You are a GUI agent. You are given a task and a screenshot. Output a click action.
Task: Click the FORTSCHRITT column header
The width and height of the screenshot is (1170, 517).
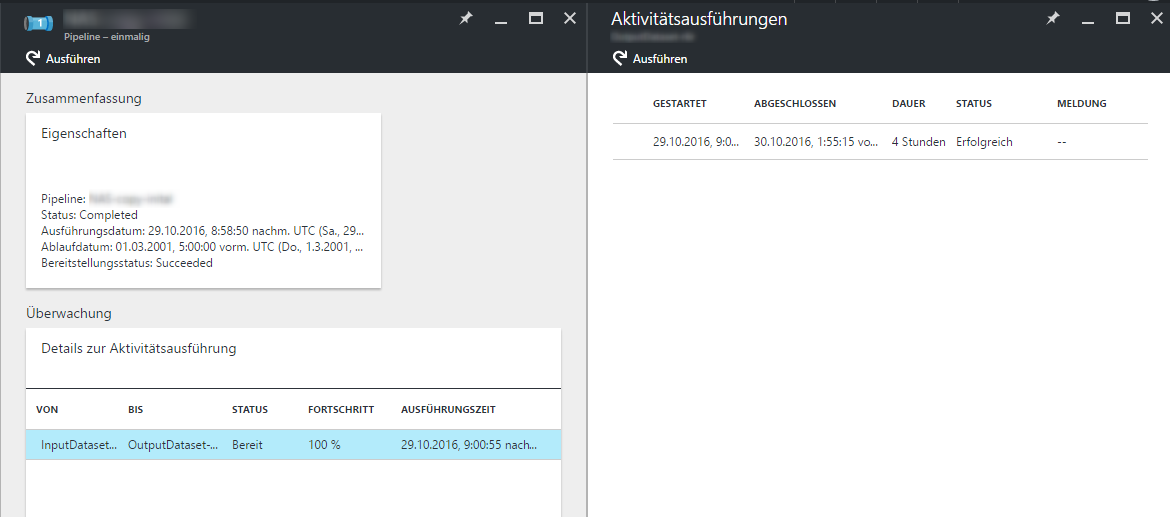(341, 410)
